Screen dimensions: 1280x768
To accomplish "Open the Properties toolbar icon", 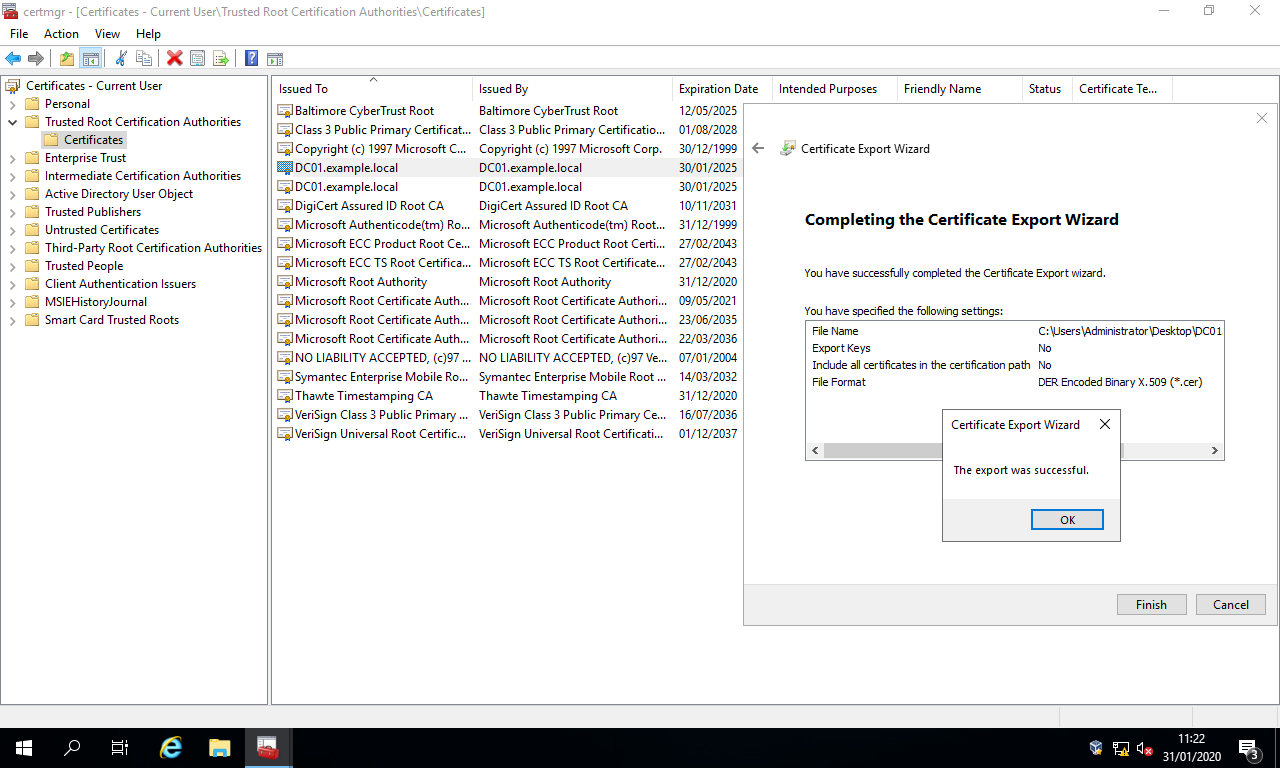I will pyautogui.click(x=197, y=57).
